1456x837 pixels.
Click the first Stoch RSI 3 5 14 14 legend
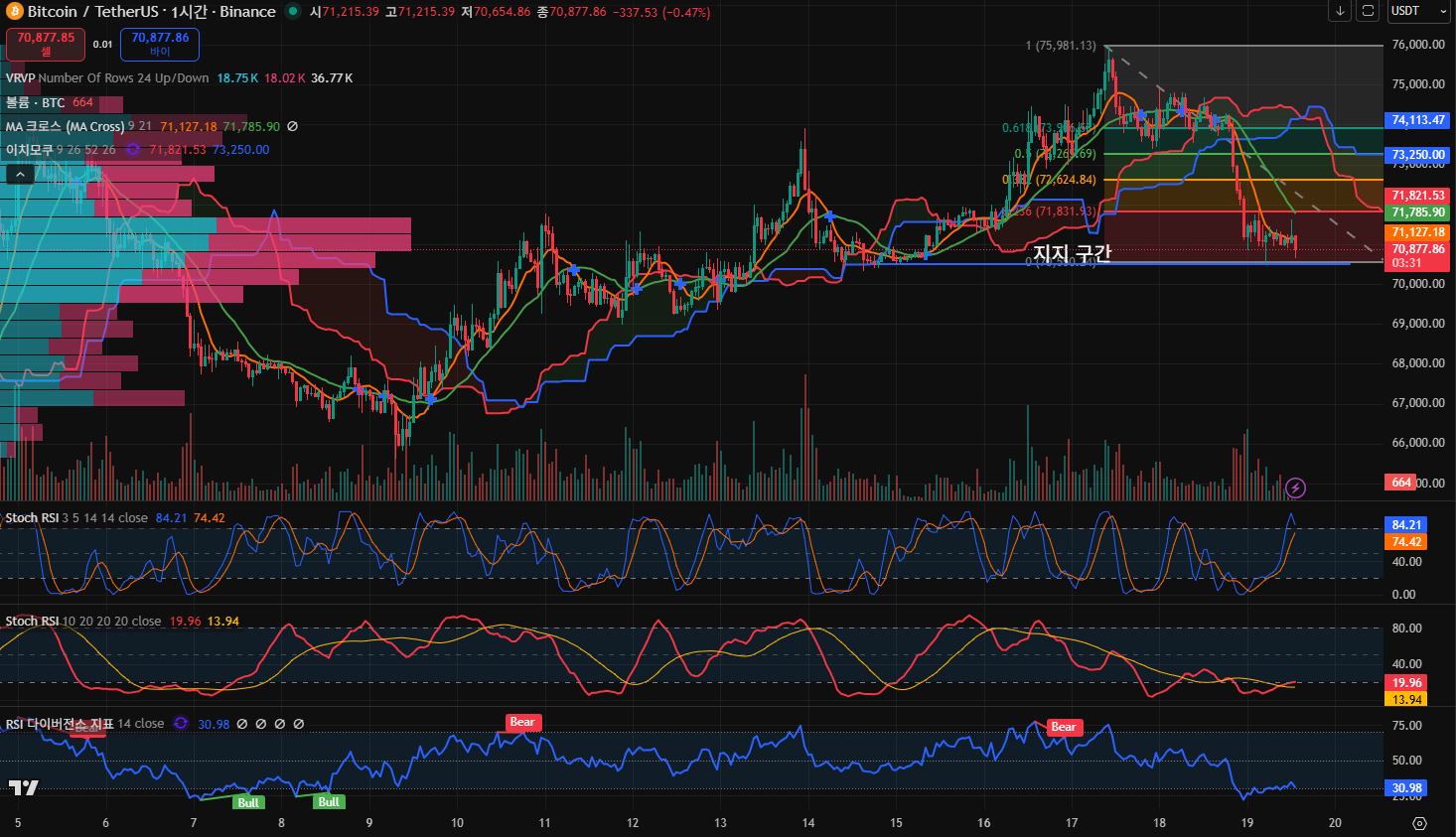32,518
